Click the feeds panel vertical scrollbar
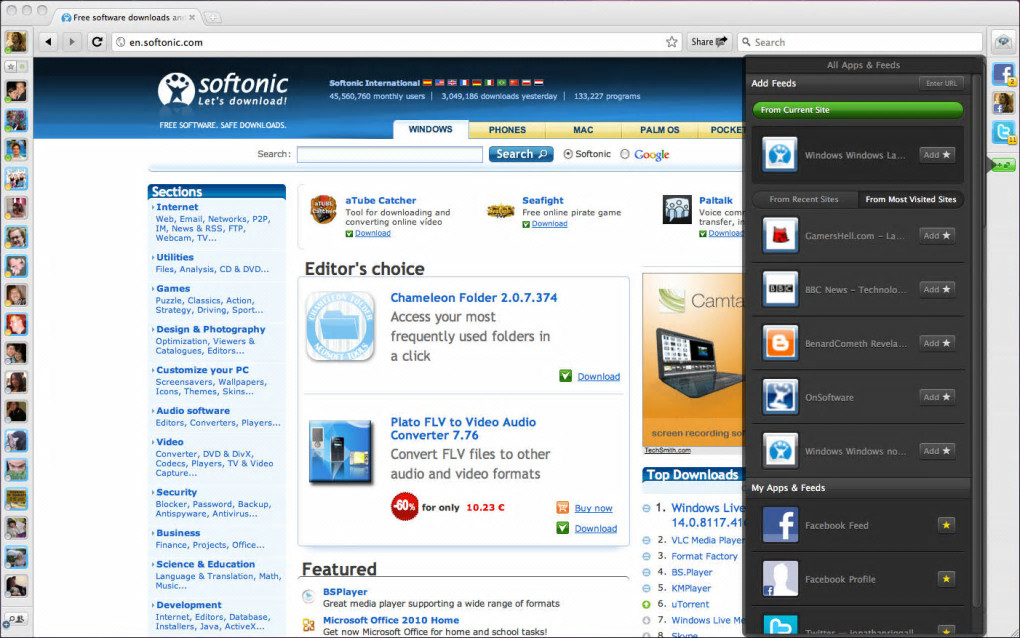This screenshot has width=1020, height=638. [x=976, y=343]
